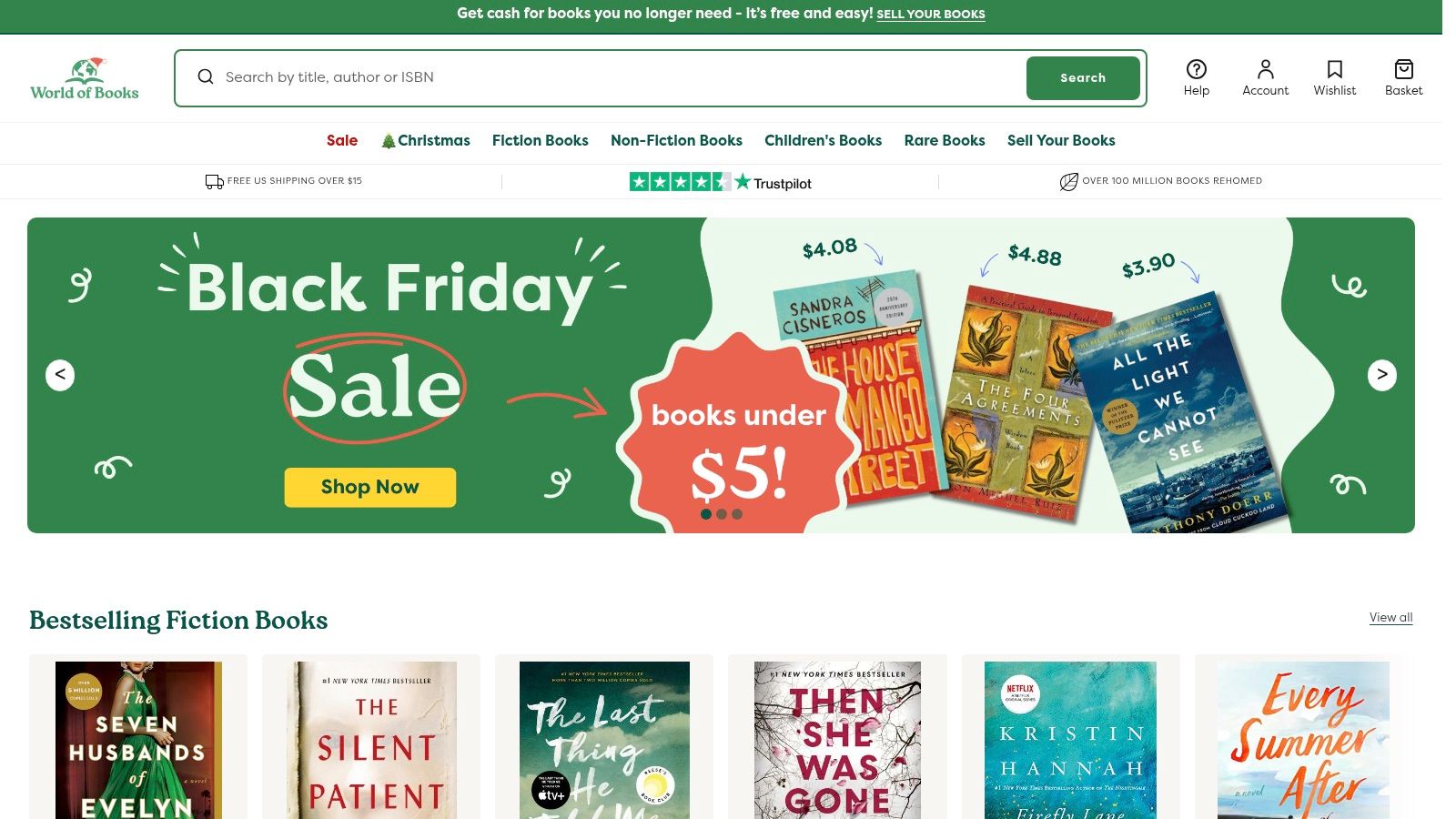1456x819 pixels.
Task: Follow the Sell Your Books banner link
Action: 930,15
